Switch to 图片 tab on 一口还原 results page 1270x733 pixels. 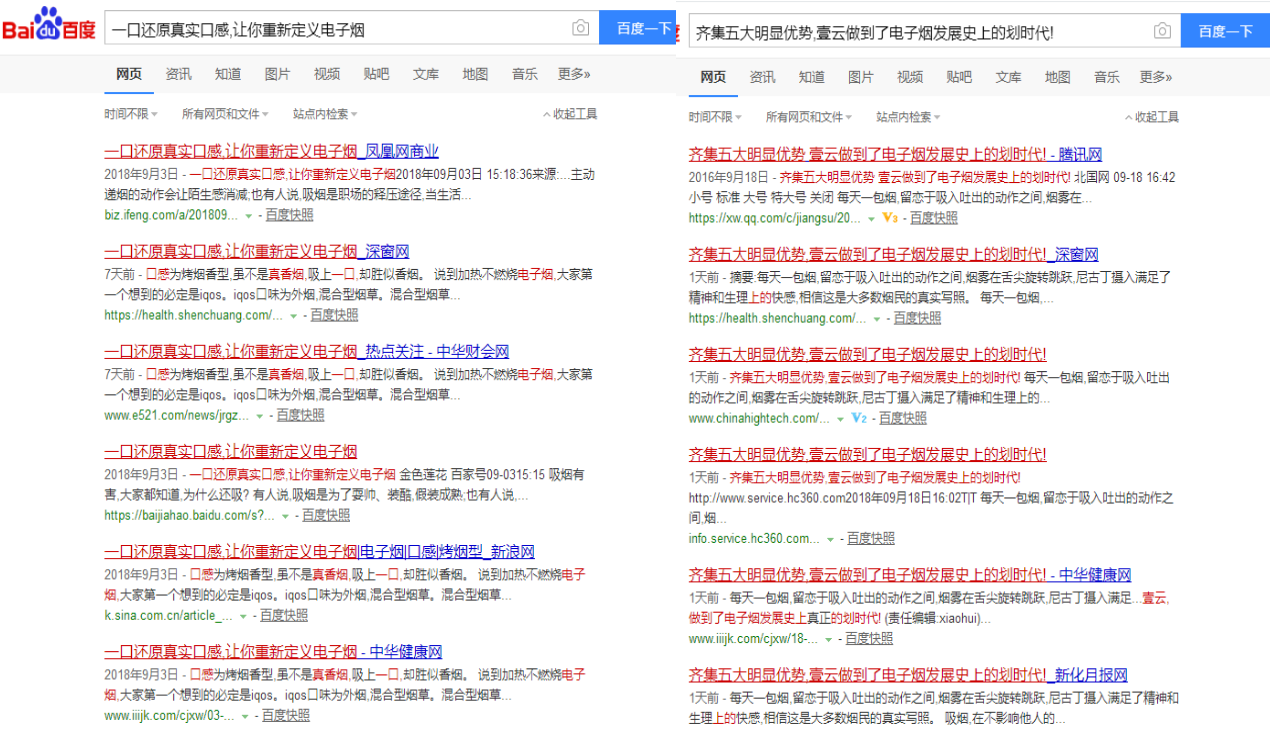278,74
